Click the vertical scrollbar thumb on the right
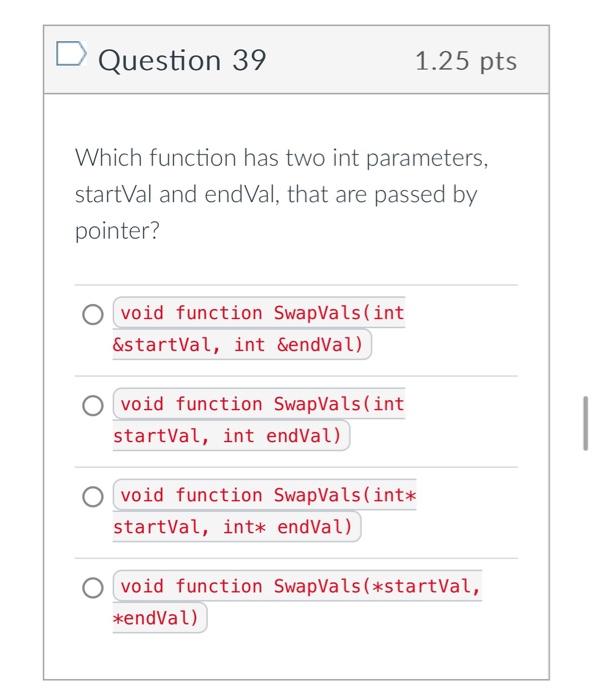Viewport: 593px width, 700px height. click(x=585, y=423)
